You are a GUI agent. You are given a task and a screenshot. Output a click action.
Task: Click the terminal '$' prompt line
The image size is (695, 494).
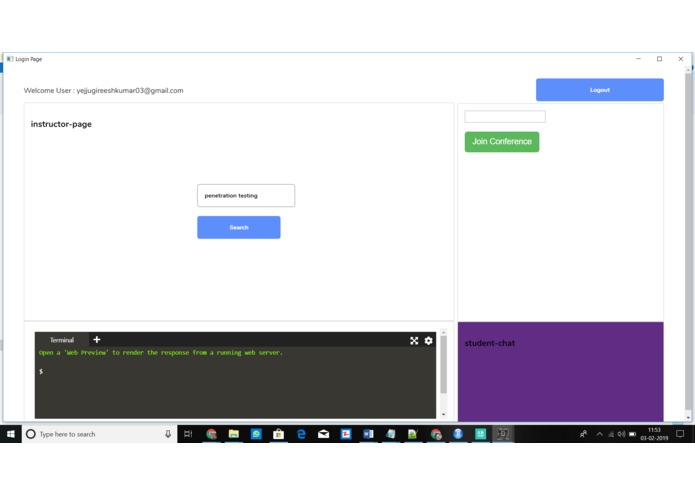[41, 371]
